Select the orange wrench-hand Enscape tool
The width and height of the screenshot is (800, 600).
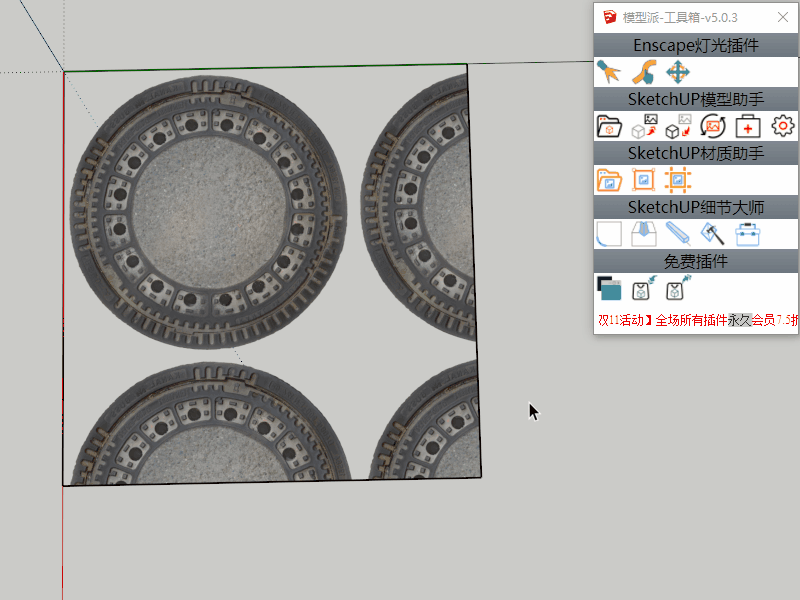643,72
